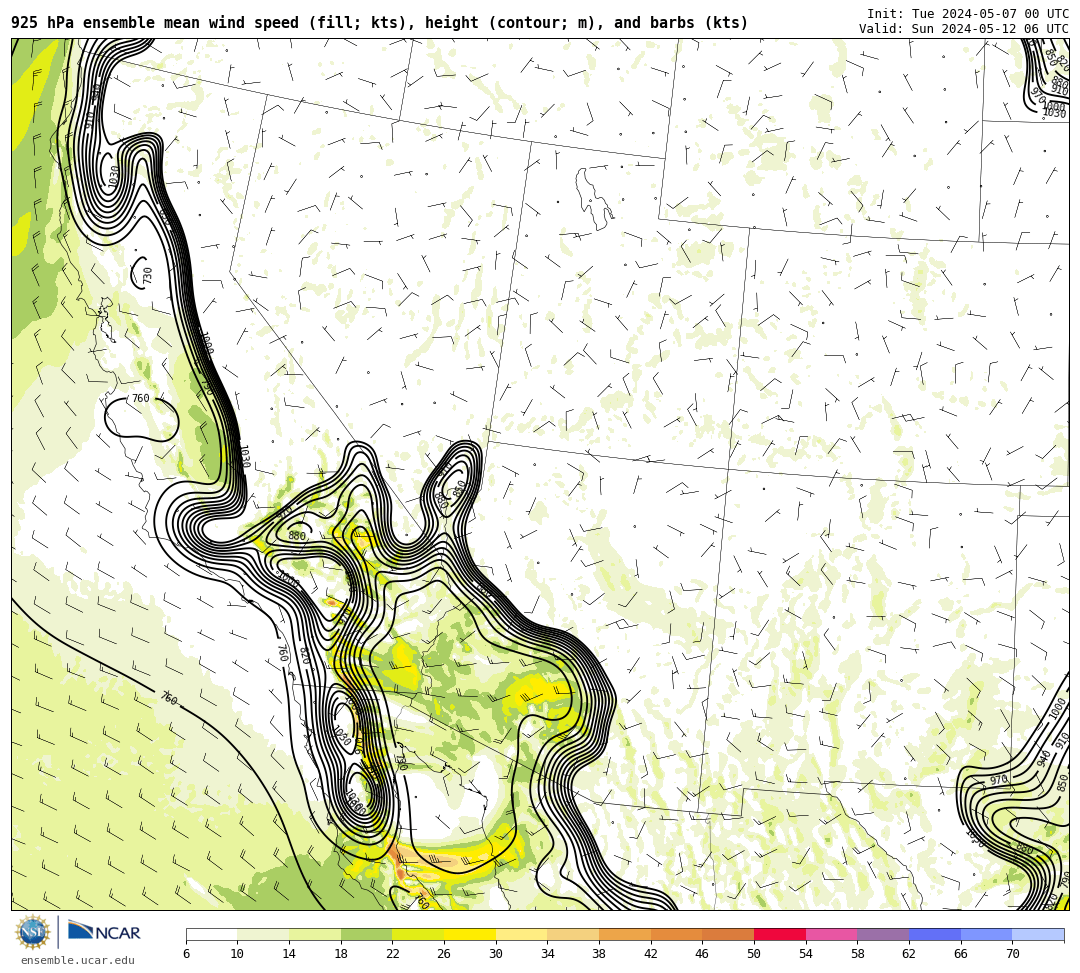The width and height of the screenshot is (1080, 973).
Task: Click the colorbar label 70
Action: click(1012, 954)
